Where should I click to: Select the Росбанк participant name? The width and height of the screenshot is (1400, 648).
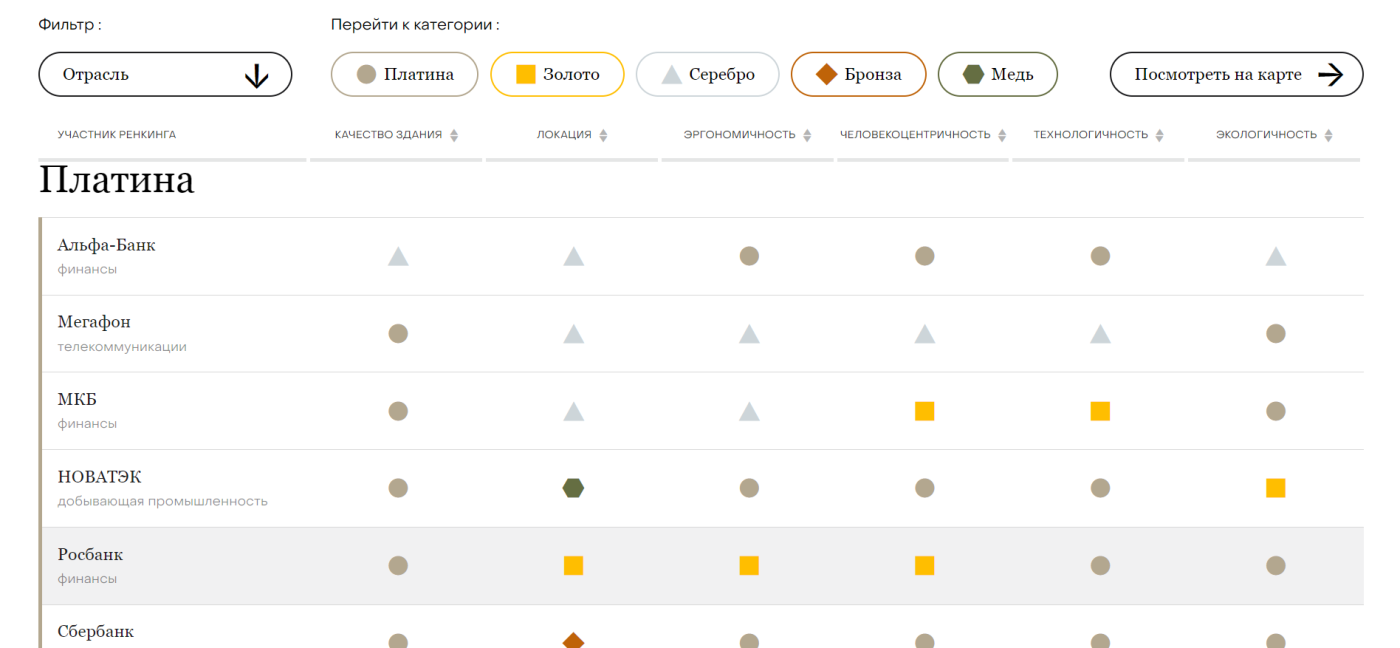pyautogui.click(x=90, y=555)
